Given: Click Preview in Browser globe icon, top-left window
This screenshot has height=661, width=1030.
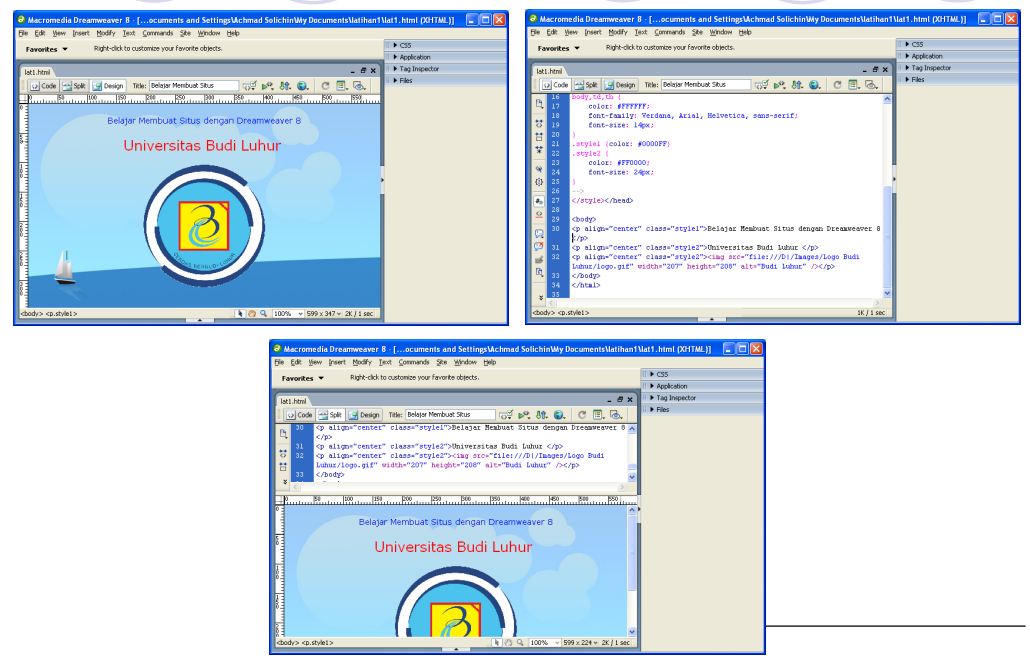Looking at the screenshot, I should (x=301, y=86).
